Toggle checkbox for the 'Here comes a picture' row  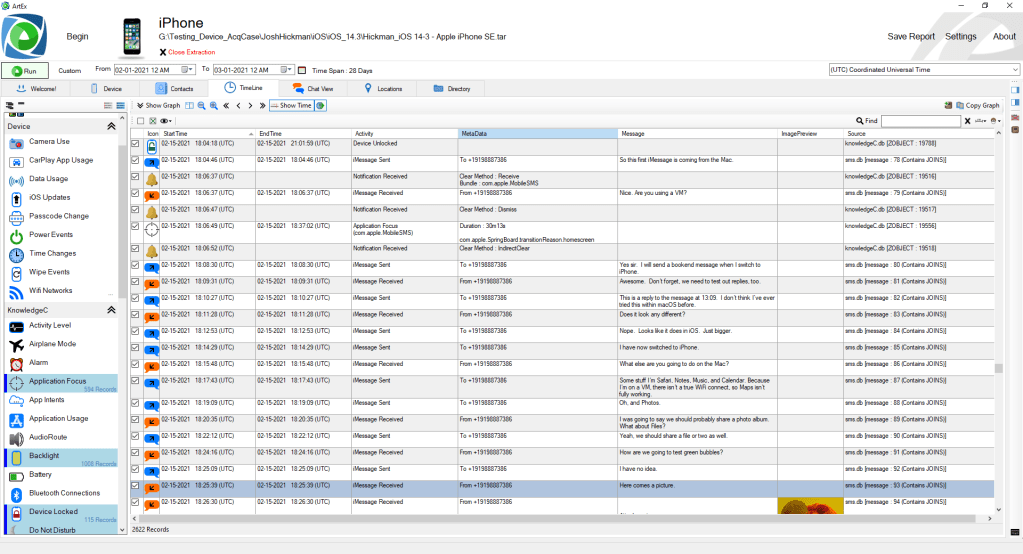(136, 486)
